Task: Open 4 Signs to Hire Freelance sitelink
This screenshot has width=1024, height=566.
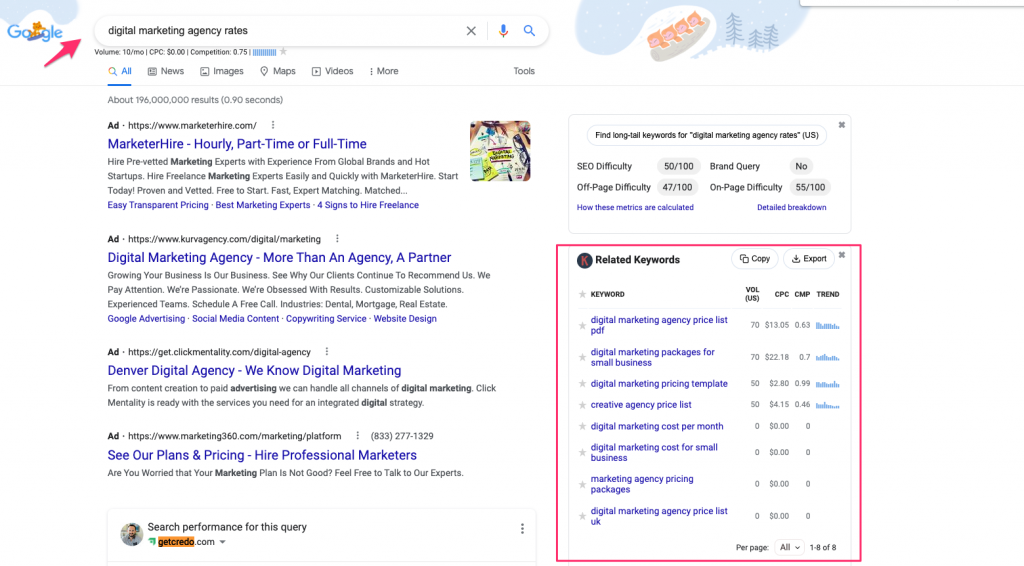Action: coord(368,205)
